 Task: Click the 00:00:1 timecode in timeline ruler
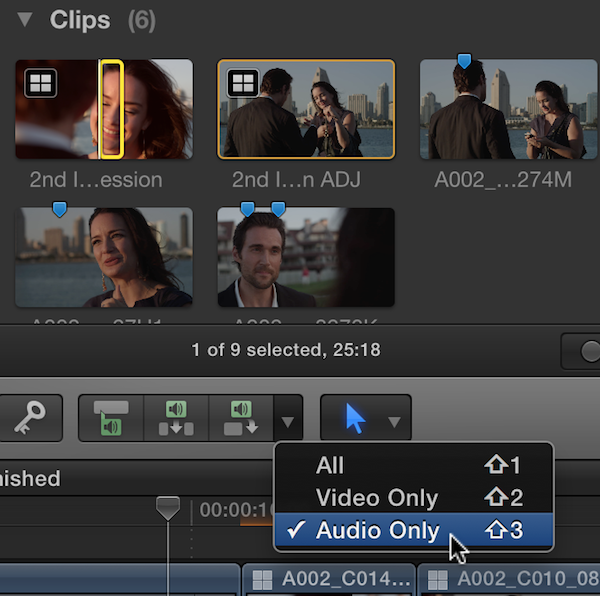(236, 510)
